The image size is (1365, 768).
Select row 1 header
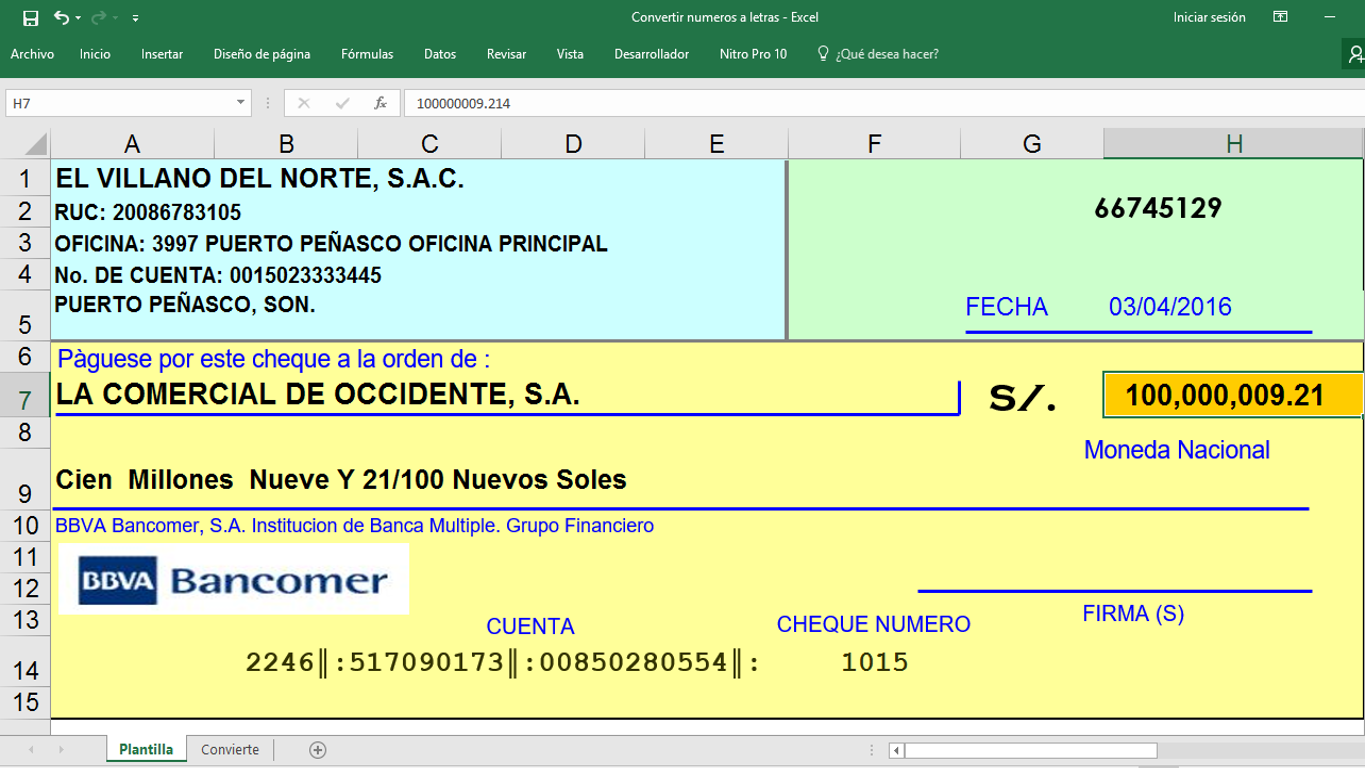pos(25,179)
